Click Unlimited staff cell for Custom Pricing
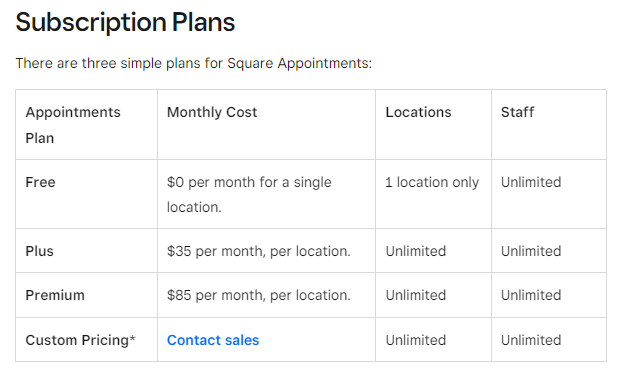Image resolution: width=631 pixels, height=384 pixels. 531,340
